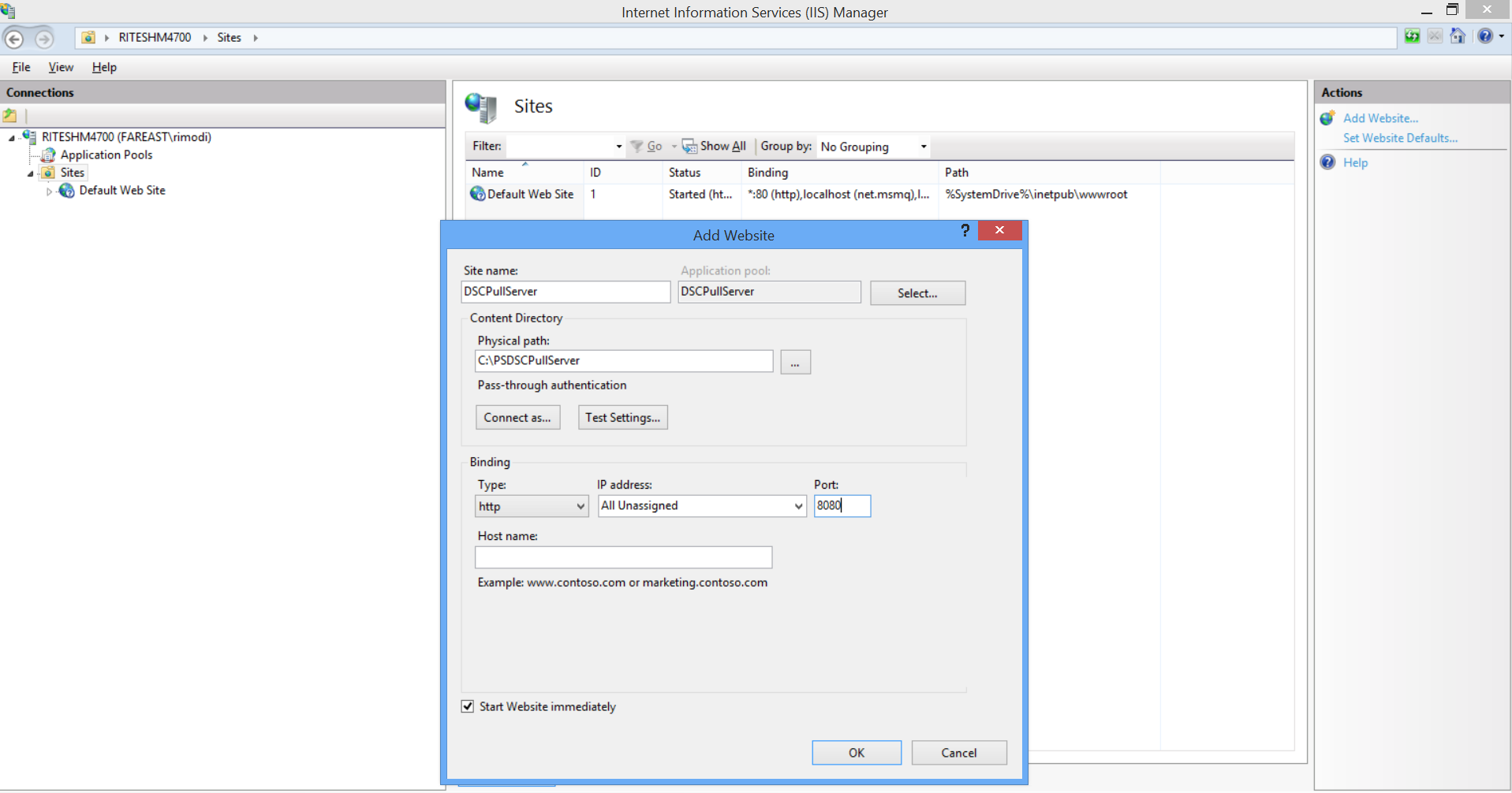1512x793 pixels.
Task: Click the back navigation arrow icon
Action: pyautogui.click(x=14, y=38)
